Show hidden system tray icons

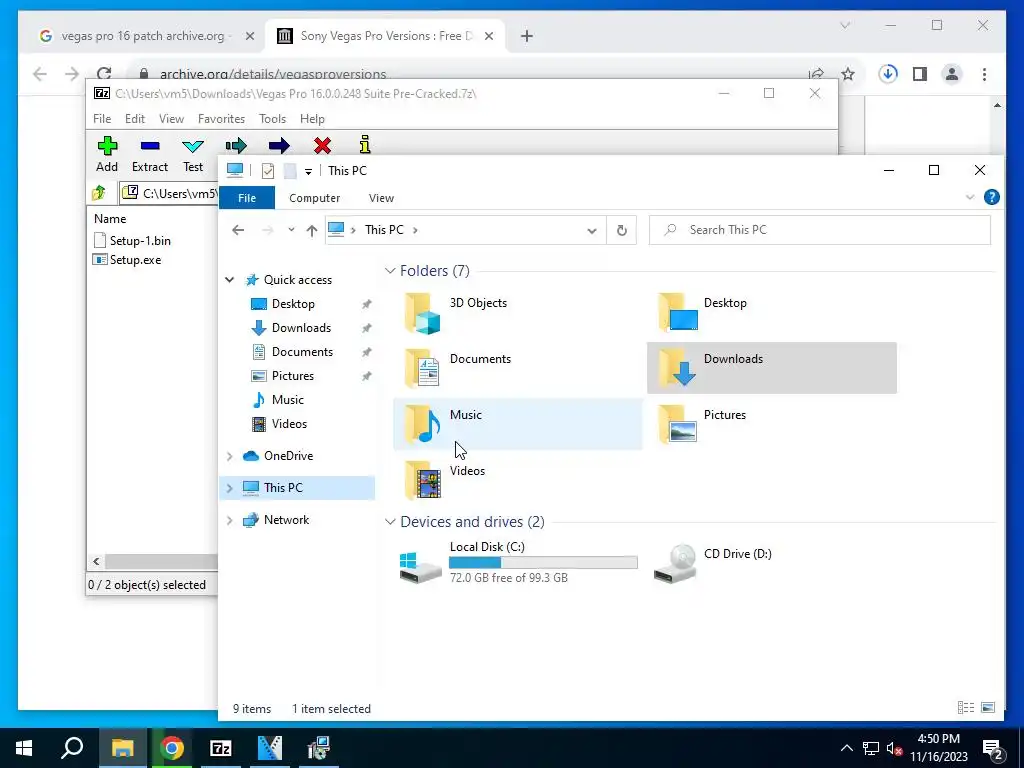point(846,748)
